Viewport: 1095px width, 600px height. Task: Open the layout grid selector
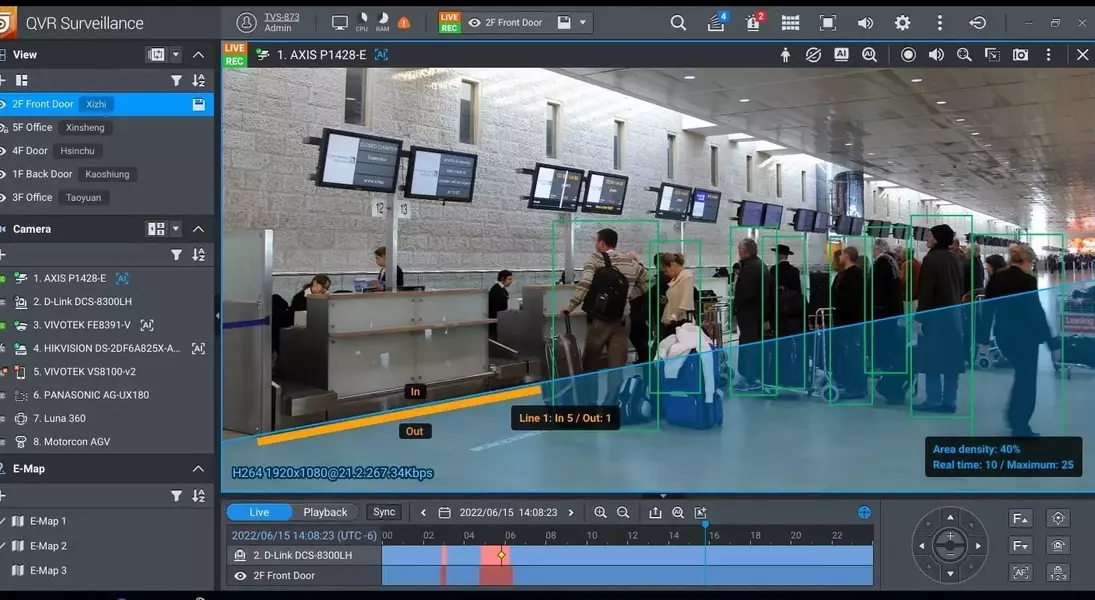tap(790, 23)
